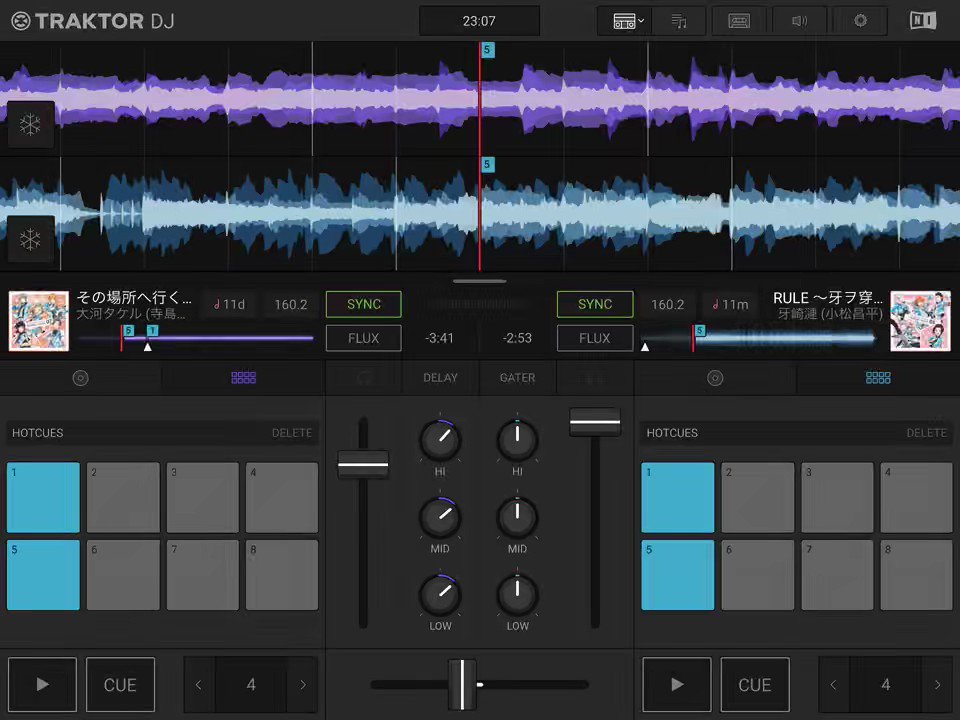960x720 pixels.
Task: Click right channel MID EQ knob
Action: coord(517,517)
